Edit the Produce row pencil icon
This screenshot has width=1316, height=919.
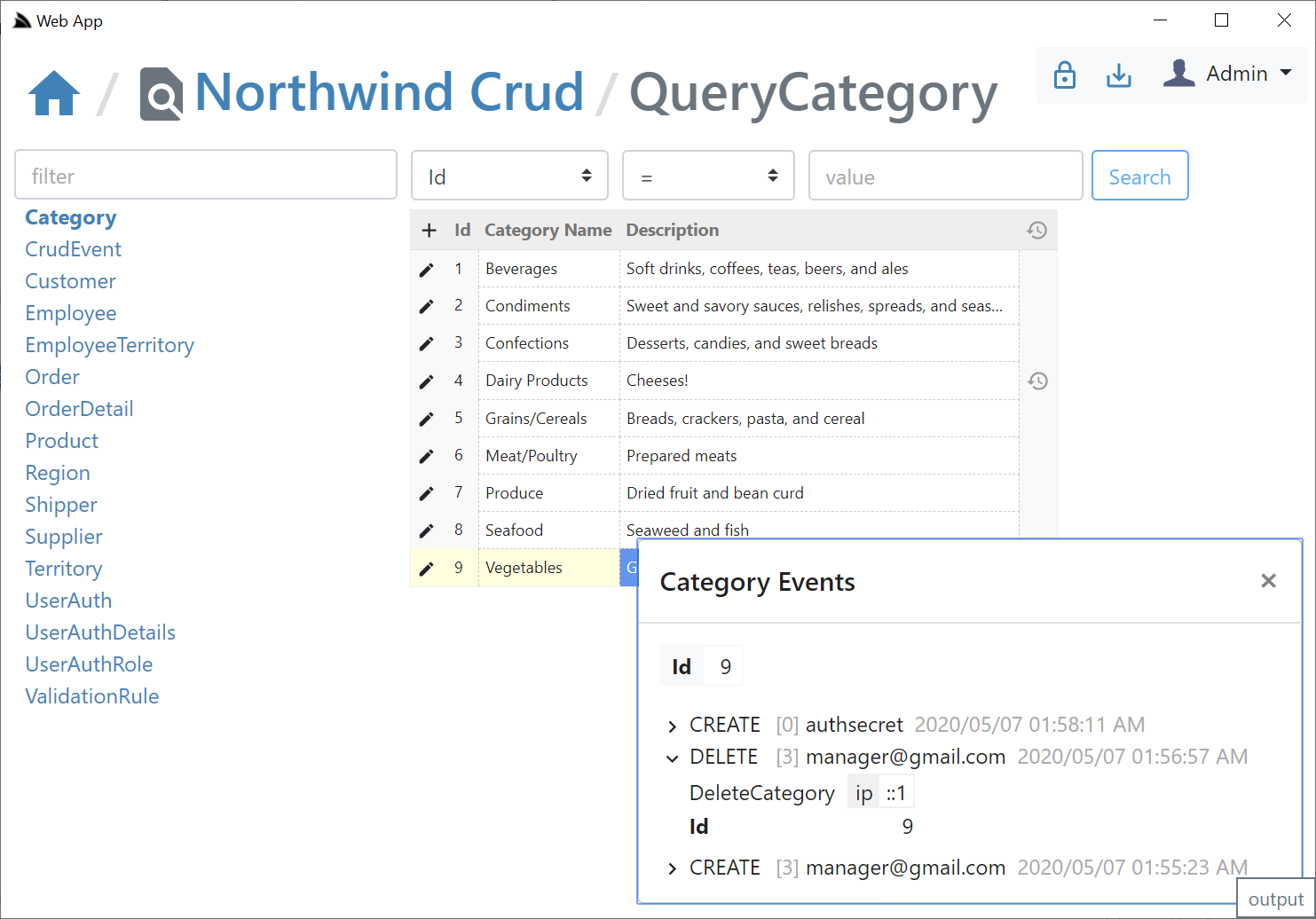pyautogui.click(x=427, y=494)
